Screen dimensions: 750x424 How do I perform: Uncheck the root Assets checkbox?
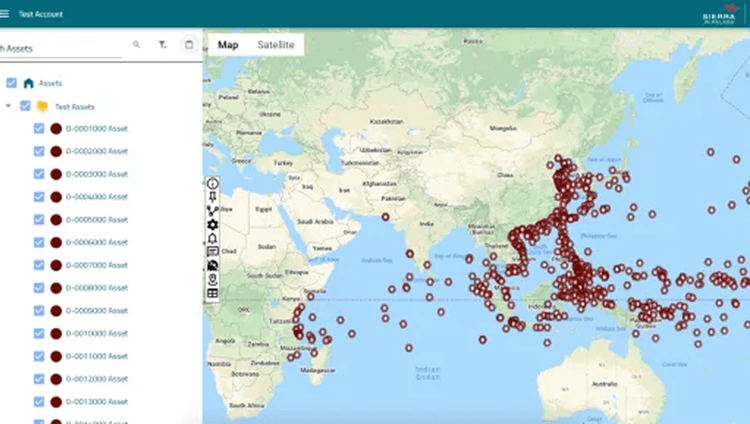click(11, 83)
